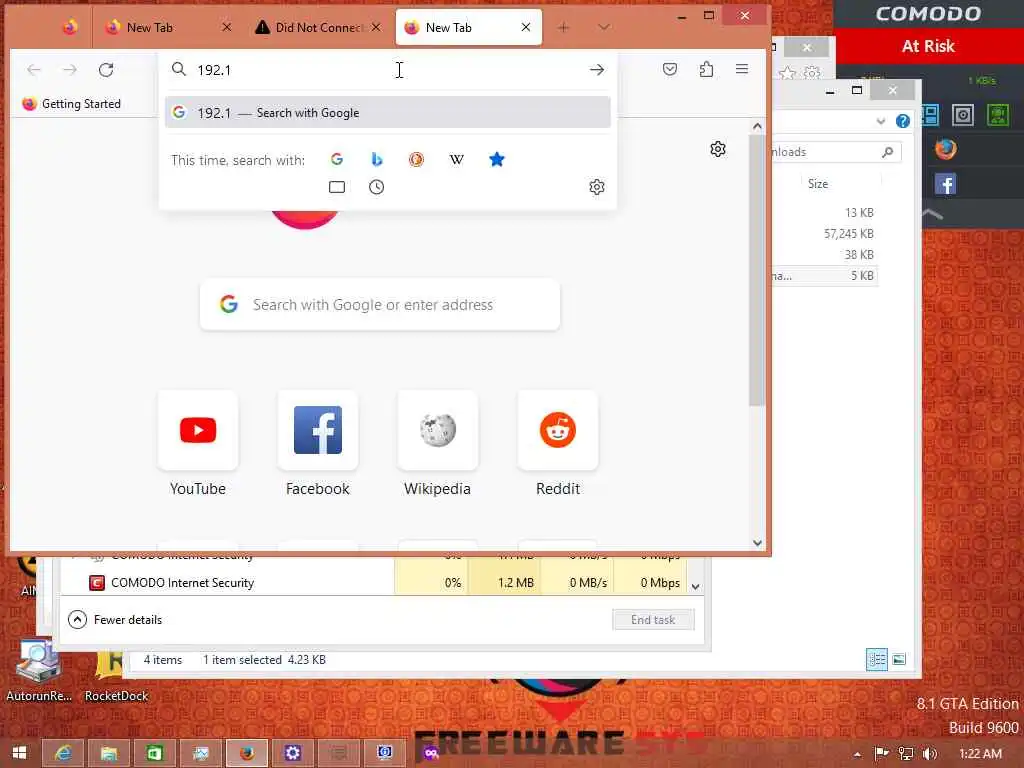The width and height of the screenshot is (1024, 768).
Task: Open the Firefox Extensions button
Action: 706,69
